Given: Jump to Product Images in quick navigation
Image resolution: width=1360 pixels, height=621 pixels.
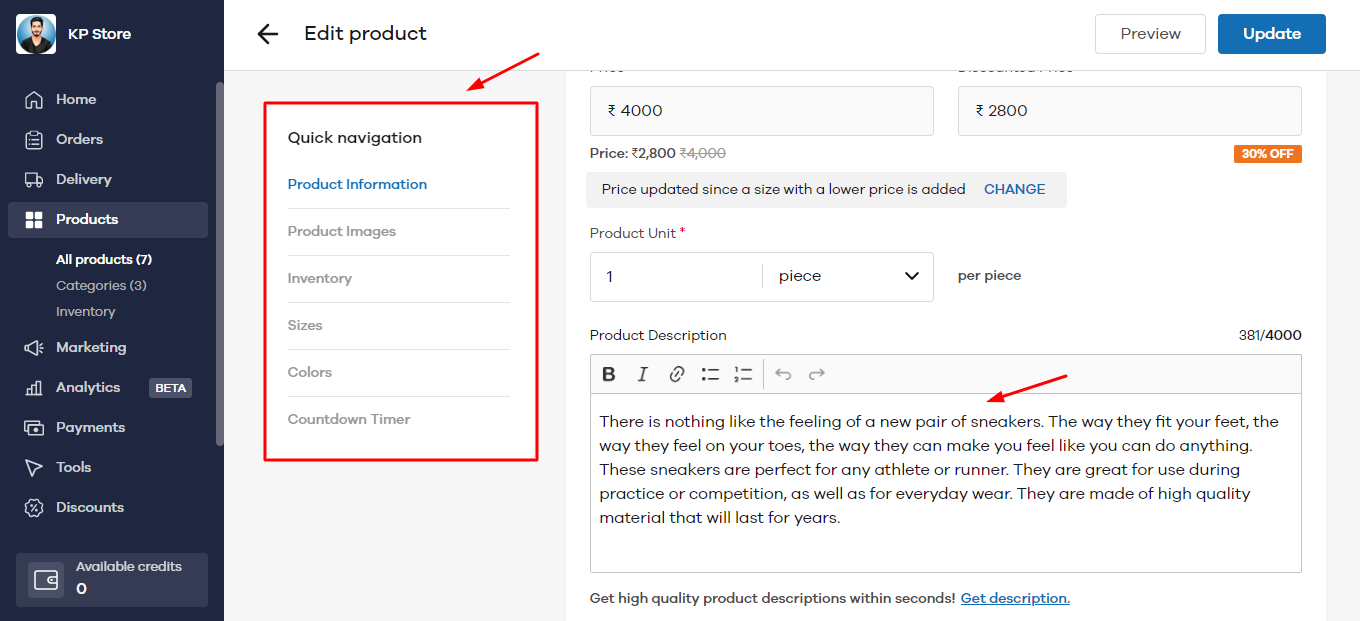Looking at the screenshot, I should pyautogui.click(x=342, y=232).
